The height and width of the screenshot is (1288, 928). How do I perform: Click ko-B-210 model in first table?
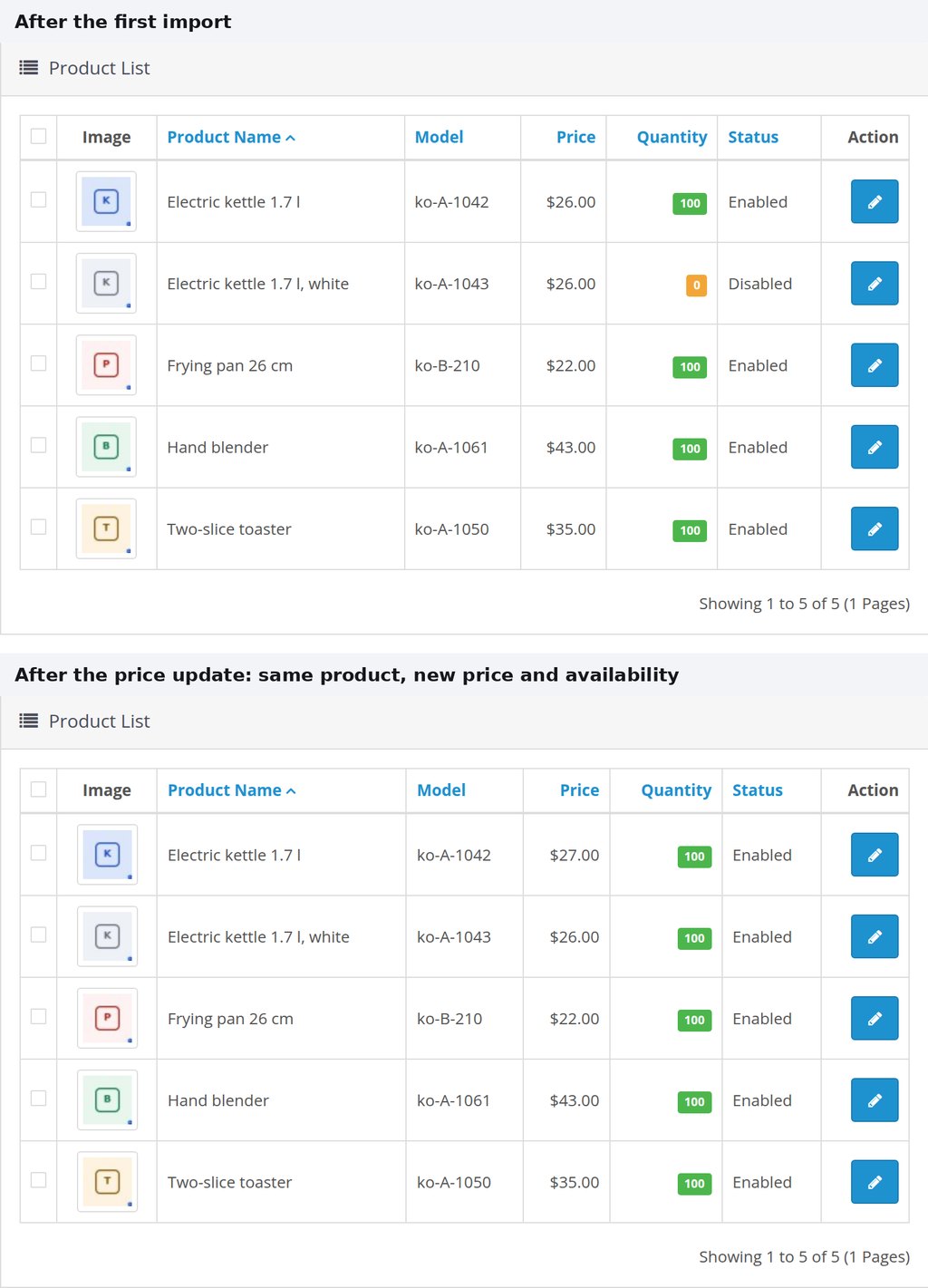point(447,365)
